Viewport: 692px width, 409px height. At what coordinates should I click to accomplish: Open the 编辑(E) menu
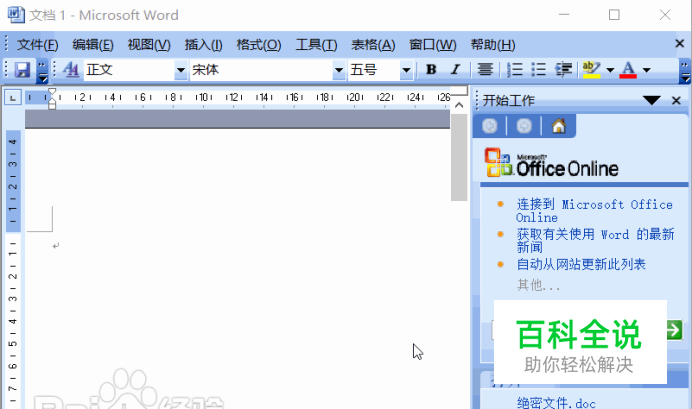tap(93, 45)
